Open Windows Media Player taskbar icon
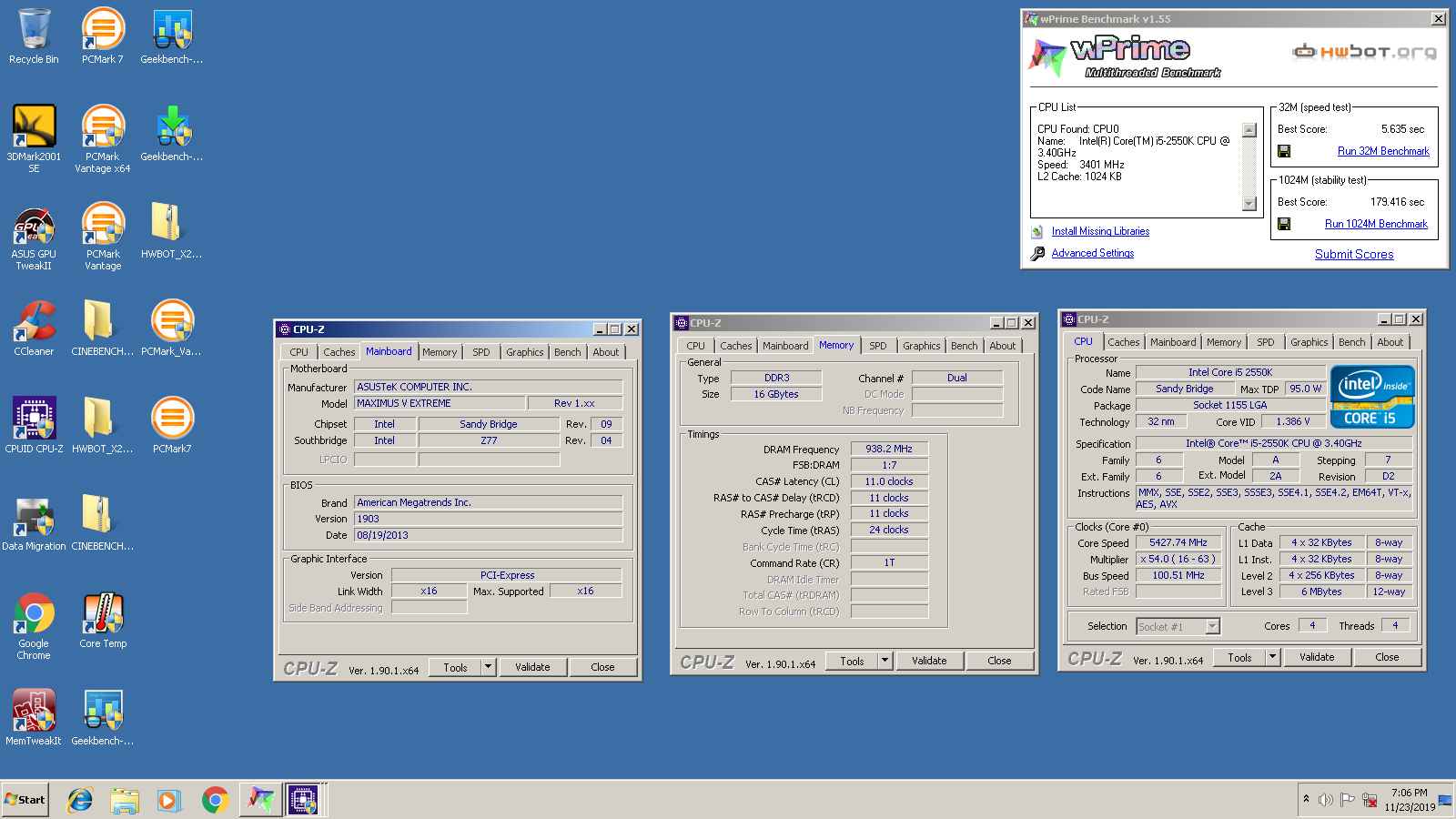1456x819 pixels. coord(169,800)
